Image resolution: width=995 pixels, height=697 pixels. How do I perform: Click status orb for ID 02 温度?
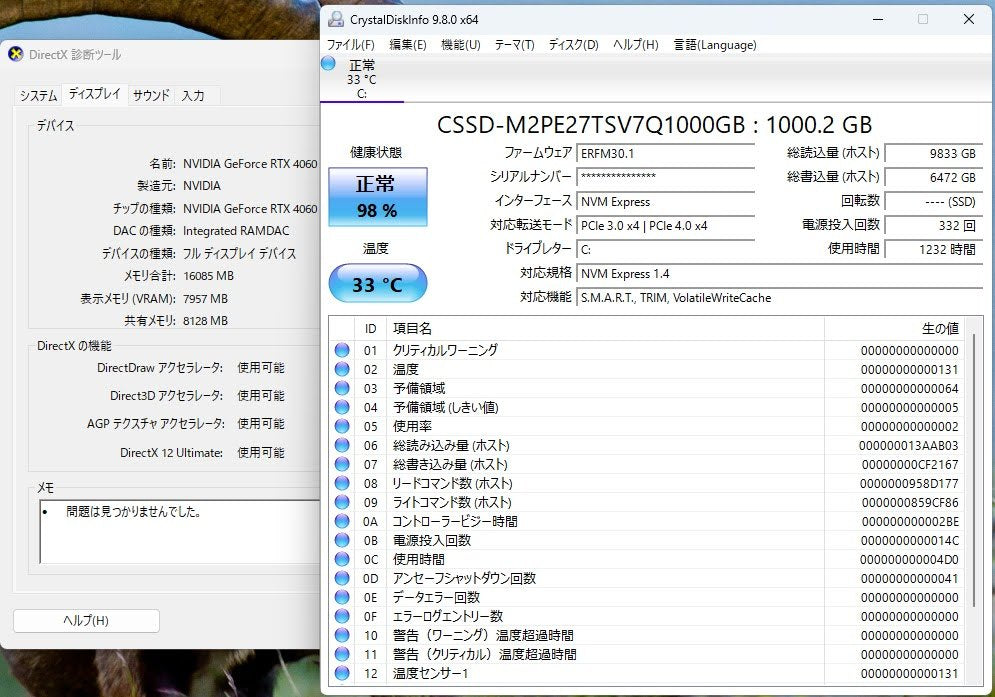coord(342,369)
